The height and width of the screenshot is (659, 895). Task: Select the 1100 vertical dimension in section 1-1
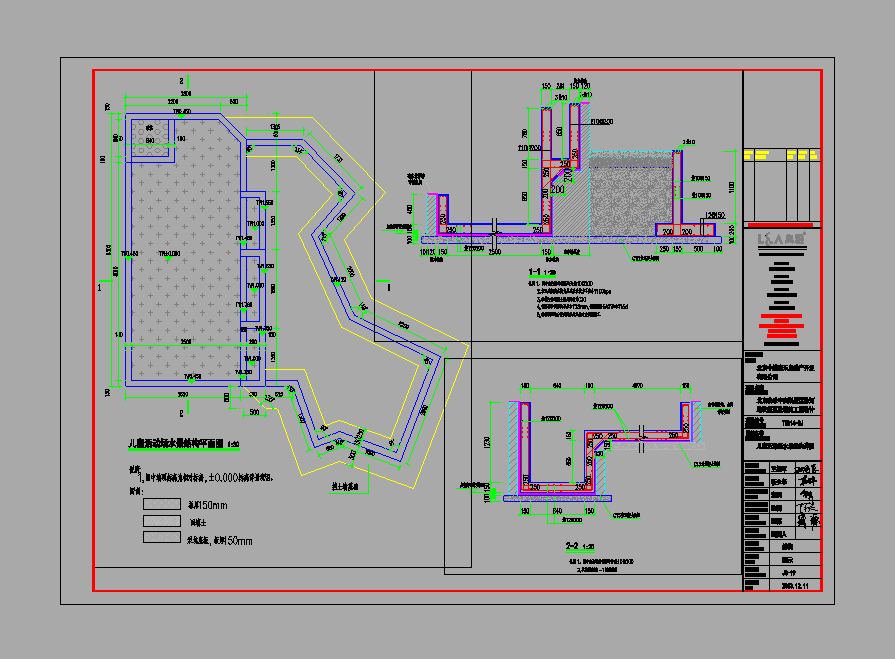(732, 187)
